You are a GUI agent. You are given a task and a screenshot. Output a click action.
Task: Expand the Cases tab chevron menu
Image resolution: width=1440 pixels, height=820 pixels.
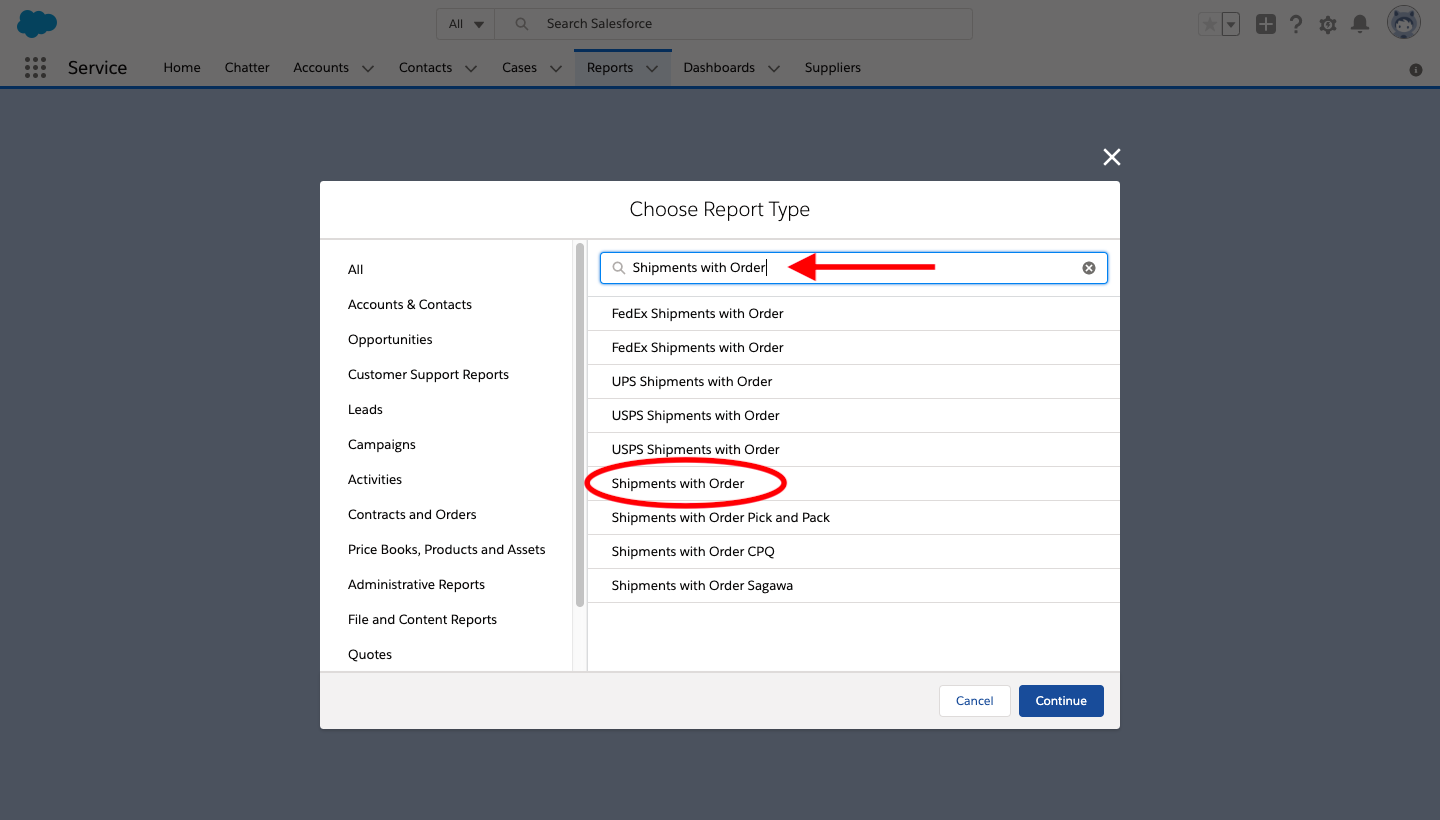pyautogui.click(x=556, y=68)
